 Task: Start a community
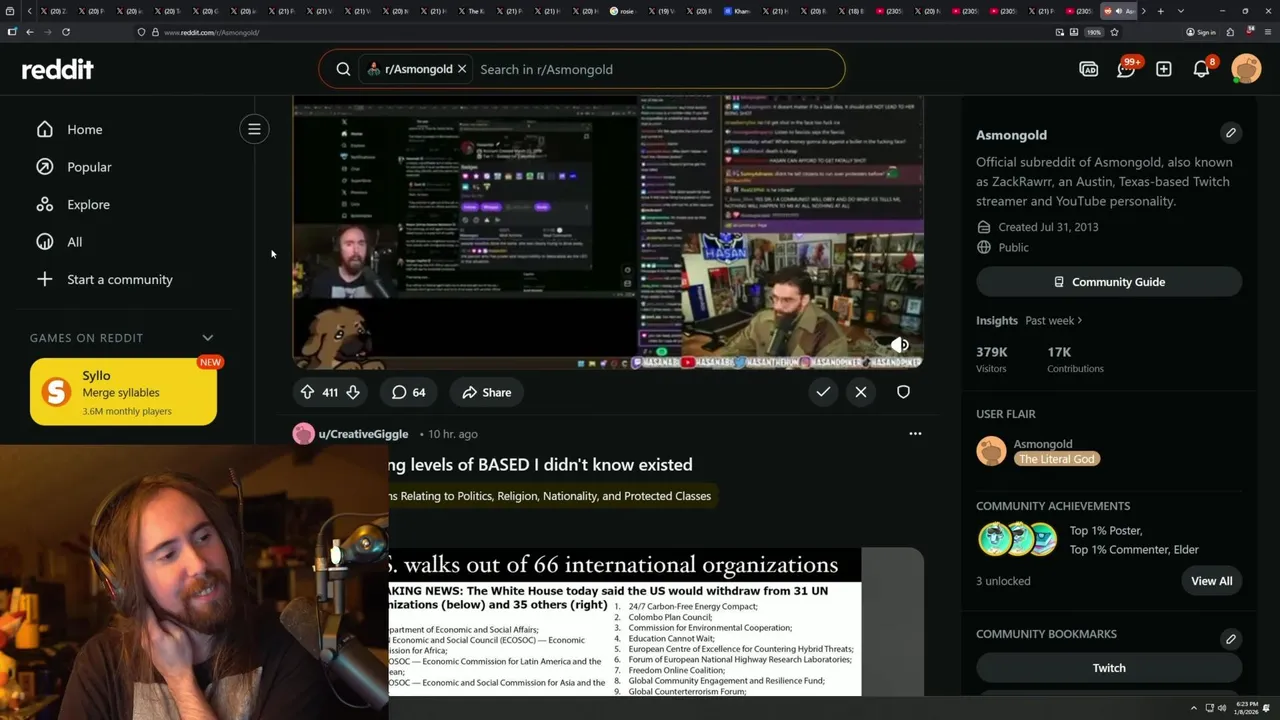(119, 279)
